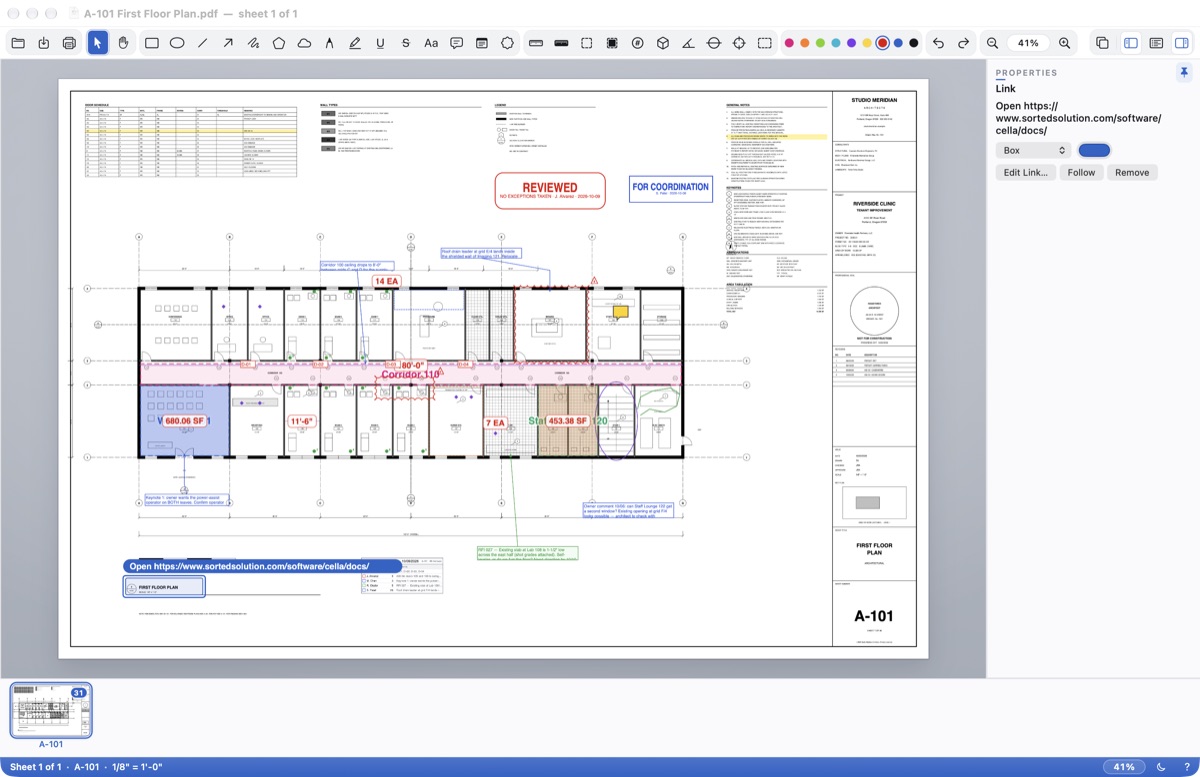Screen dimensions: 1200x777
Task: Select the Aa text box tool
Action: tap(431, 43)
